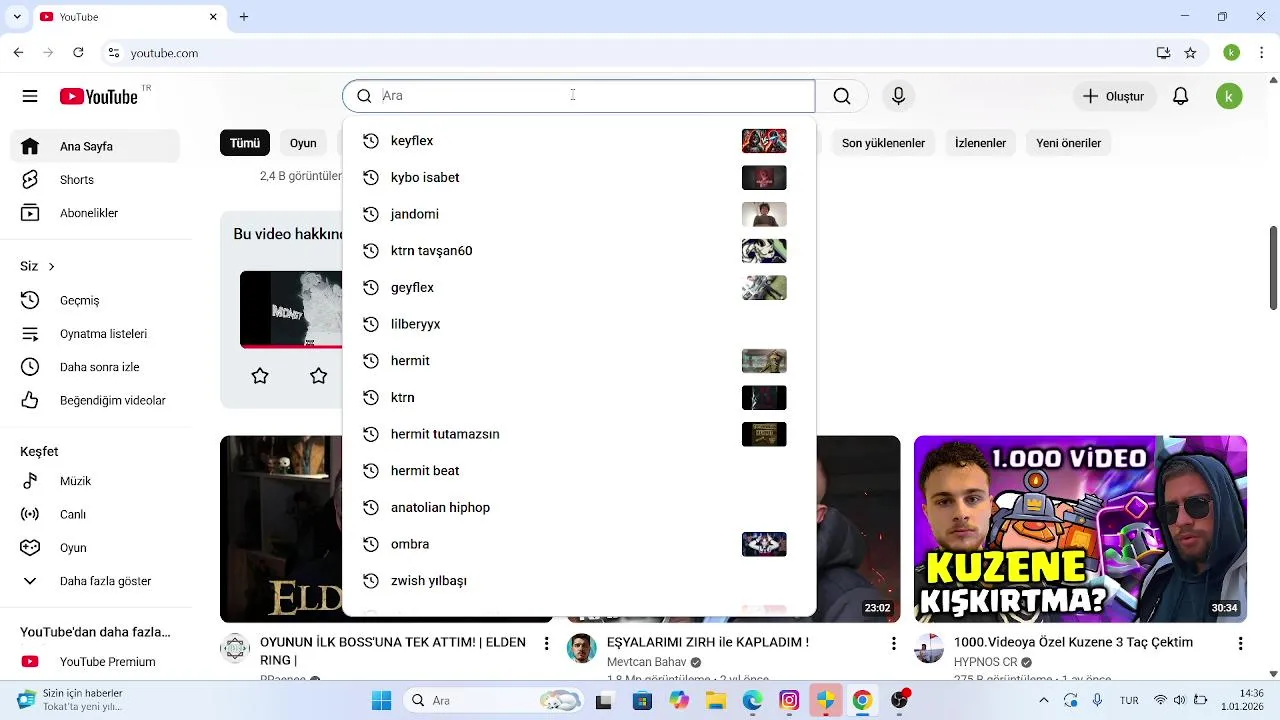This screenshot has width=1280, height=720.
Task: Go back with browser back arrow
Action: click(18, 53)
